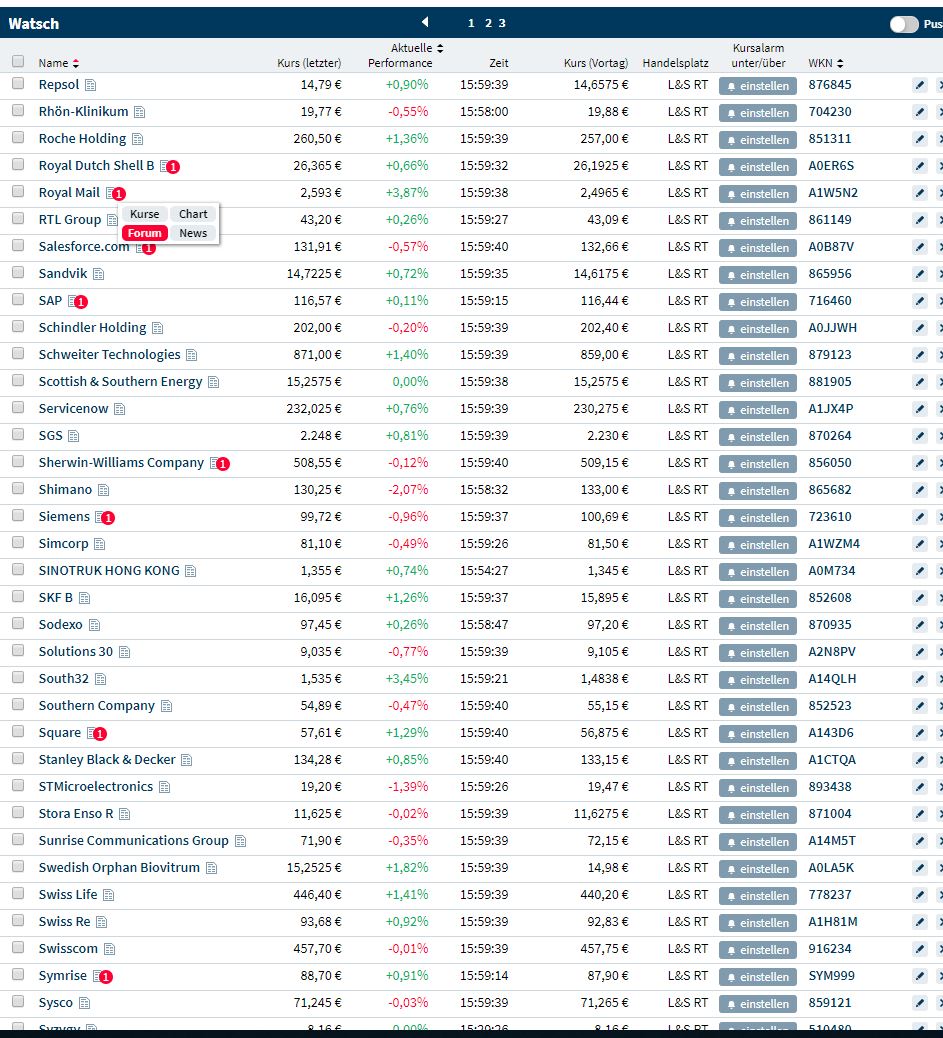Open the document icon next to Servicenow

pos(119,410)
